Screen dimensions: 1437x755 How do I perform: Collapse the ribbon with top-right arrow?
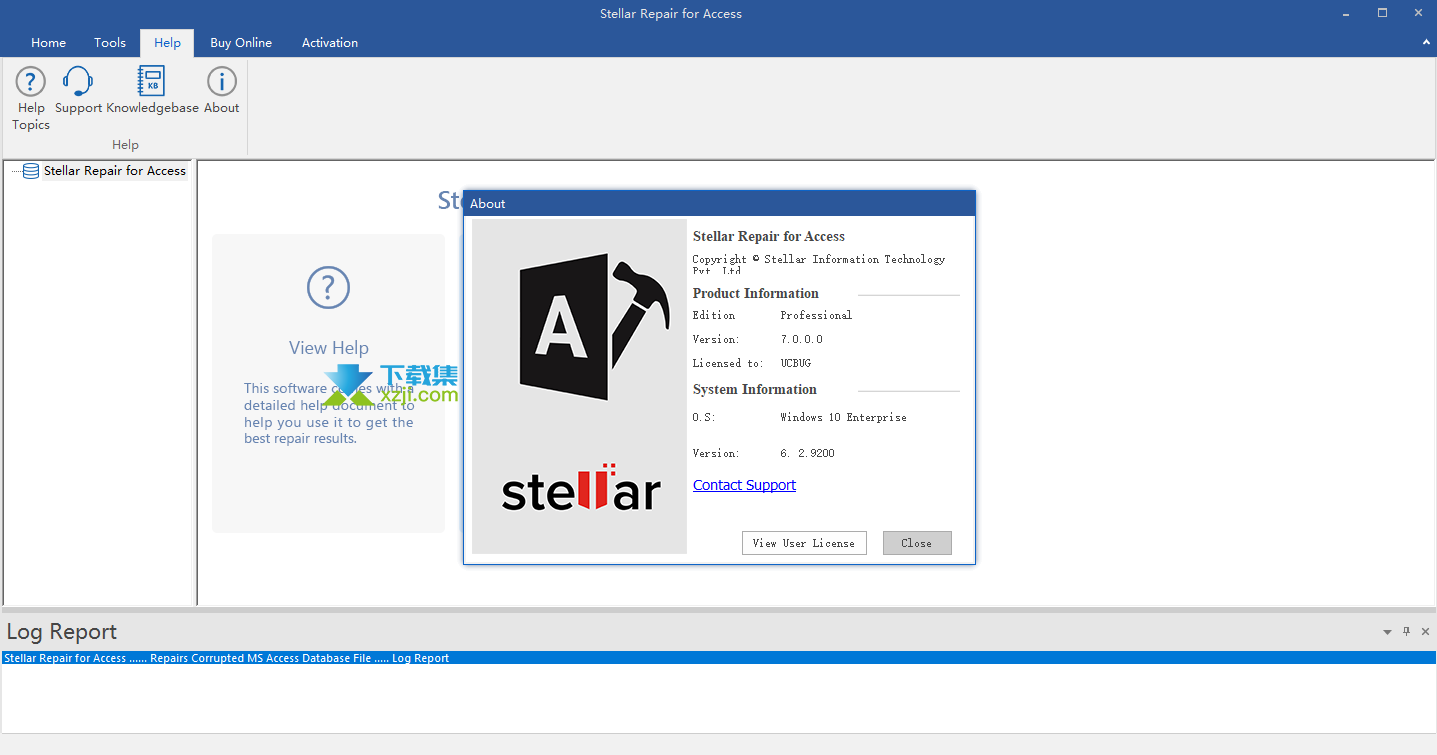1426,42
